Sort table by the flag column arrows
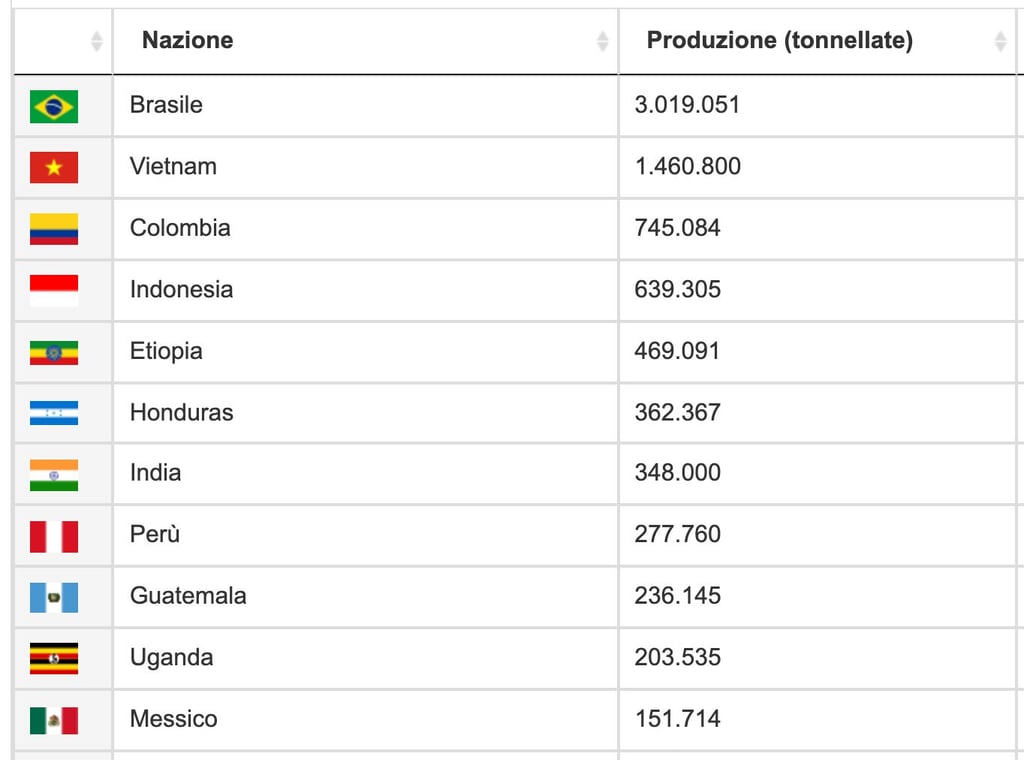The width and height of the screenshot is (1024, 760). tap(96, 41)
